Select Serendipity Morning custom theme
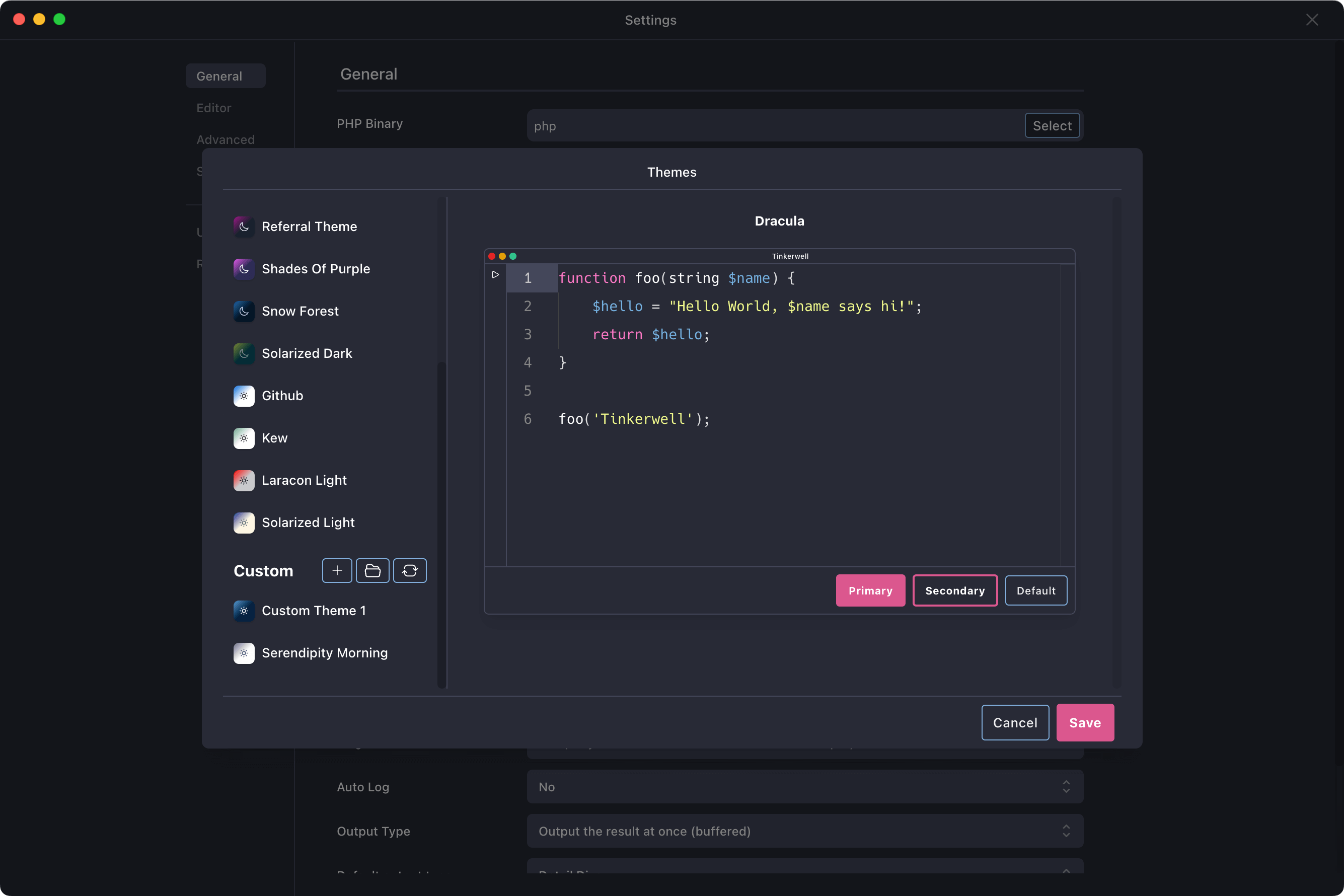 (324, 652)
